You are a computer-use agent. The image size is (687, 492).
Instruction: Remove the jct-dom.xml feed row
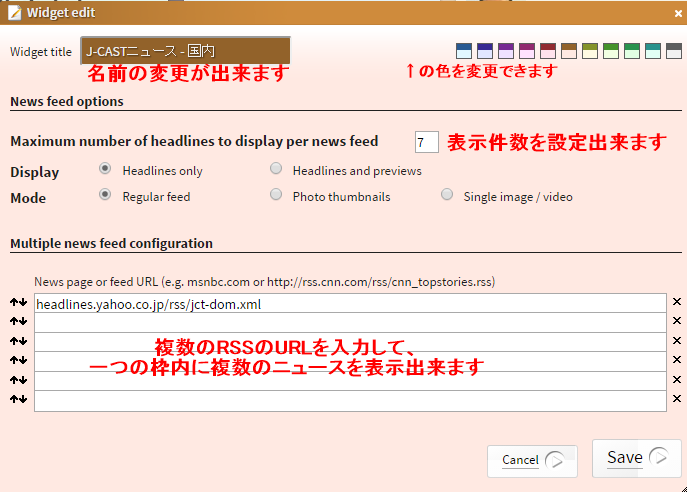point(677,301)
